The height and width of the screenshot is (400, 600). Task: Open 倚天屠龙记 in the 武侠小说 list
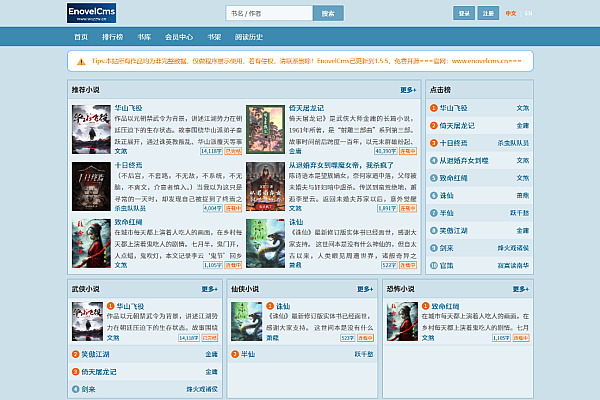pyautogui.click(x=99, y=372)
